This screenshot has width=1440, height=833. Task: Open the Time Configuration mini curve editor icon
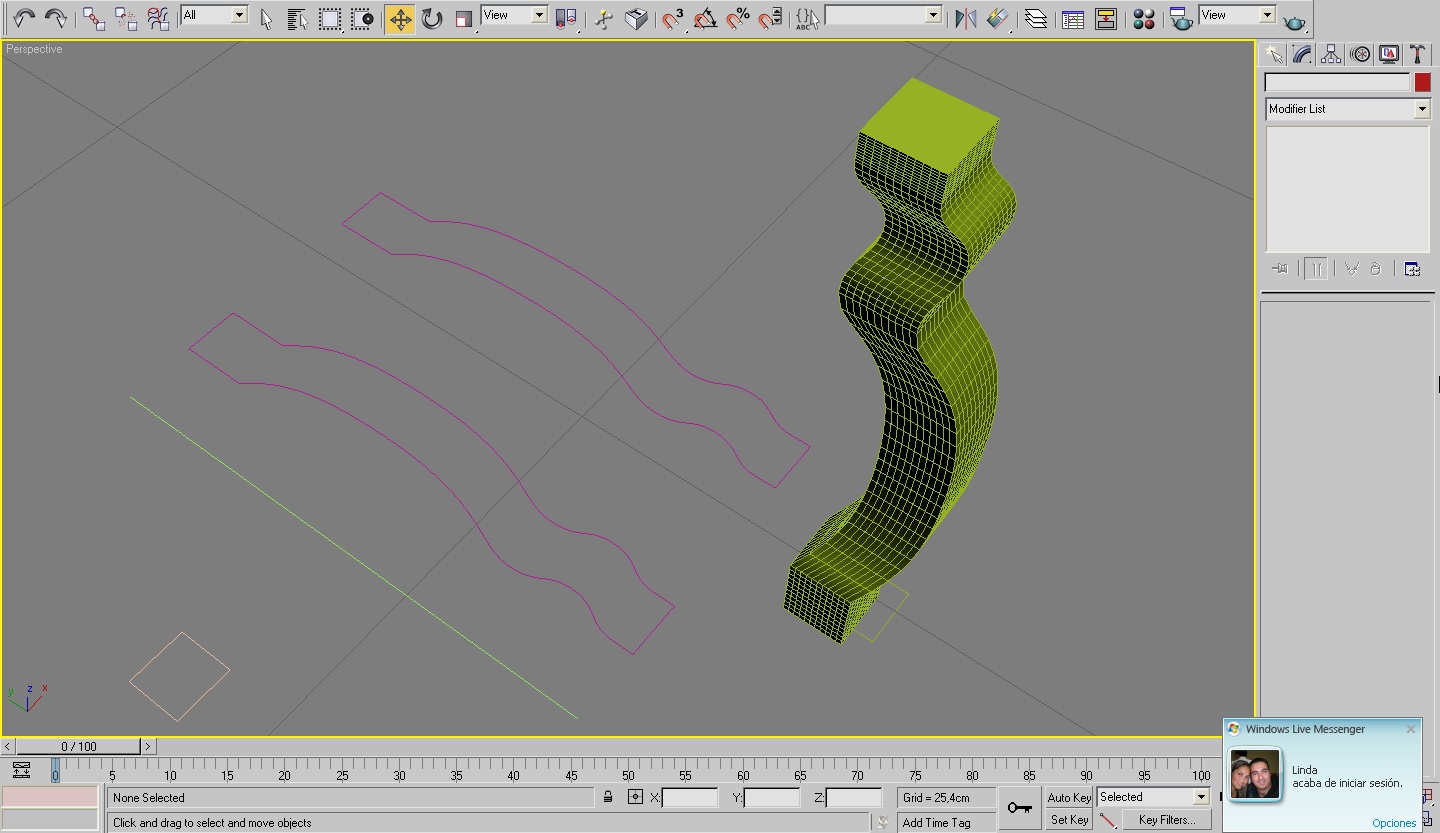(x=21, y=770)
